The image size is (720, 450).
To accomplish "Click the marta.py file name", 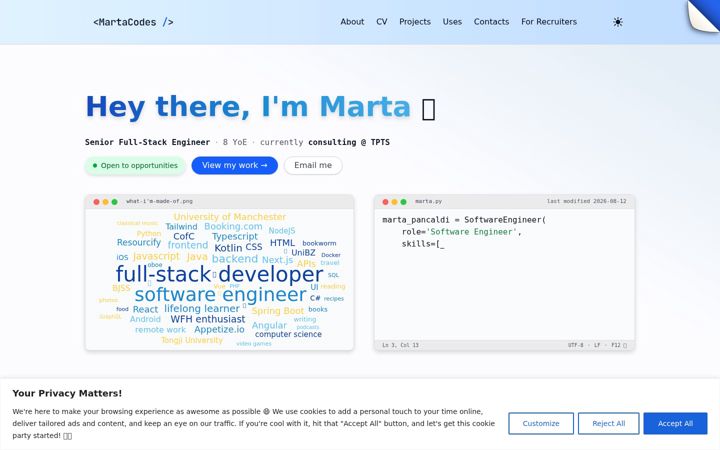I will [x=428, y=201].
